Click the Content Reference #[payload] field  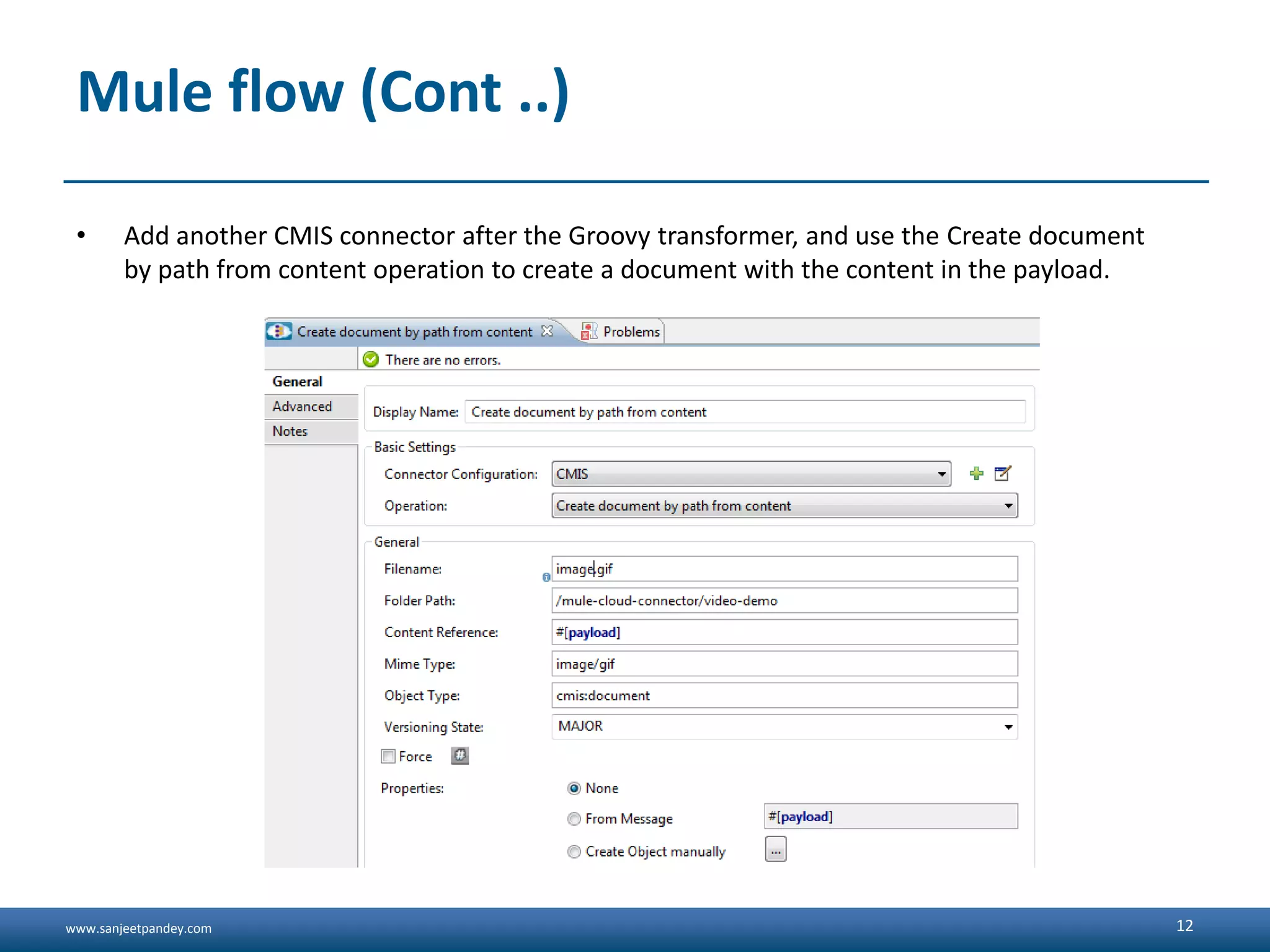784,632
